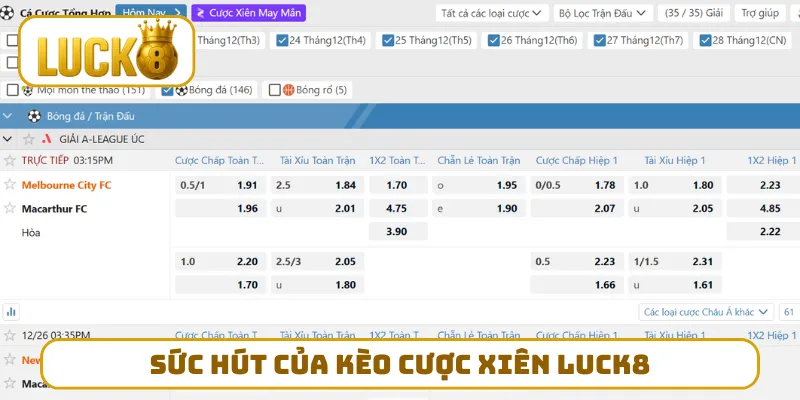Pick Macarthur handicap odds 1.96
This screenshot has width=800, height=400.
click(x=220, y=208)
